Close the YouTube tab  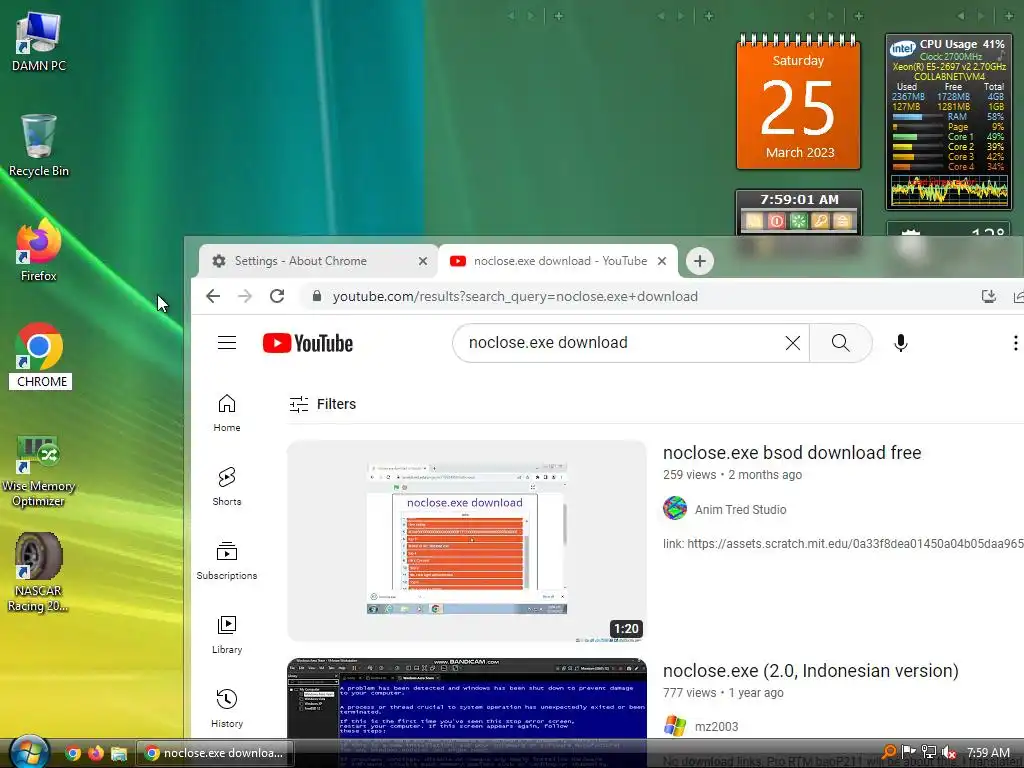click(x=662, y=261)
